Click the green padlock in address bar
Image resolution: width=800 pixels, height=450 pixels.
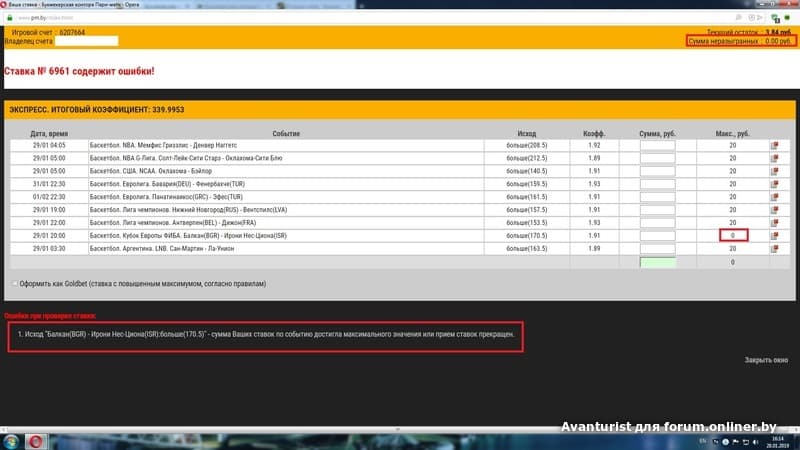point(9,18)
